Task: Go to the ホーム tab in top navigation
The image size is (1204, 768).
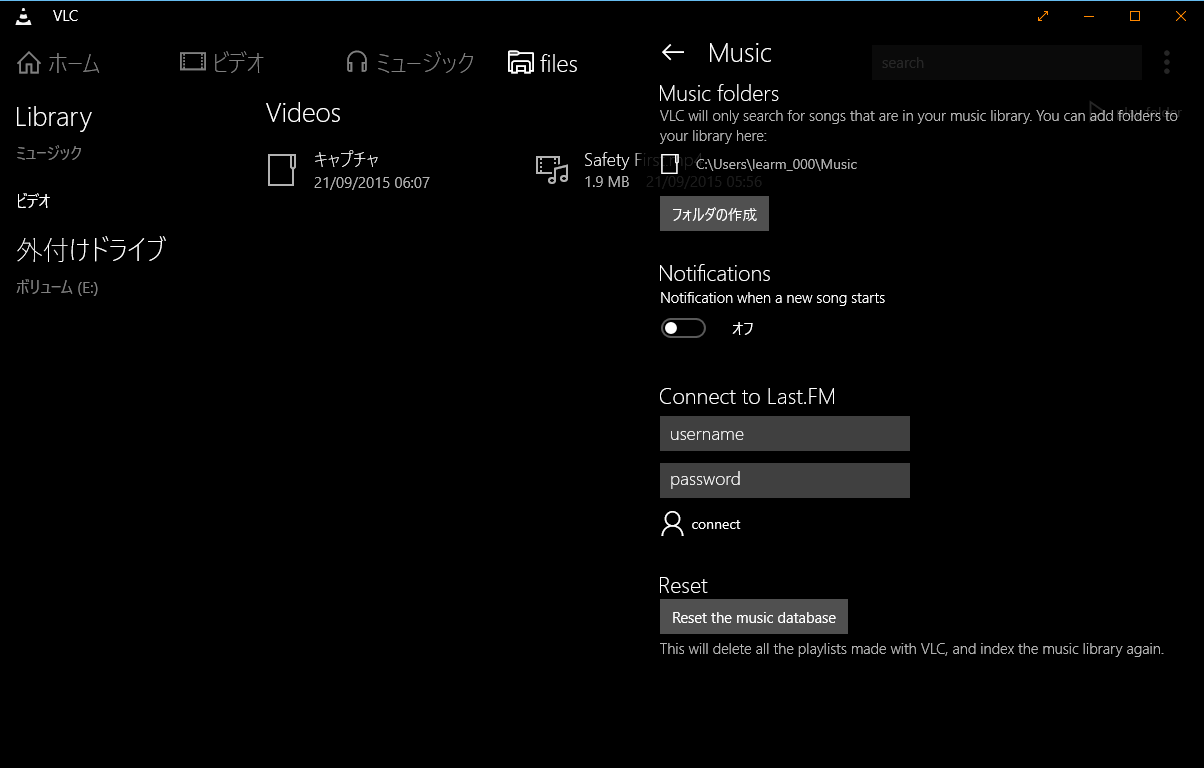Action: click(59, 63)
